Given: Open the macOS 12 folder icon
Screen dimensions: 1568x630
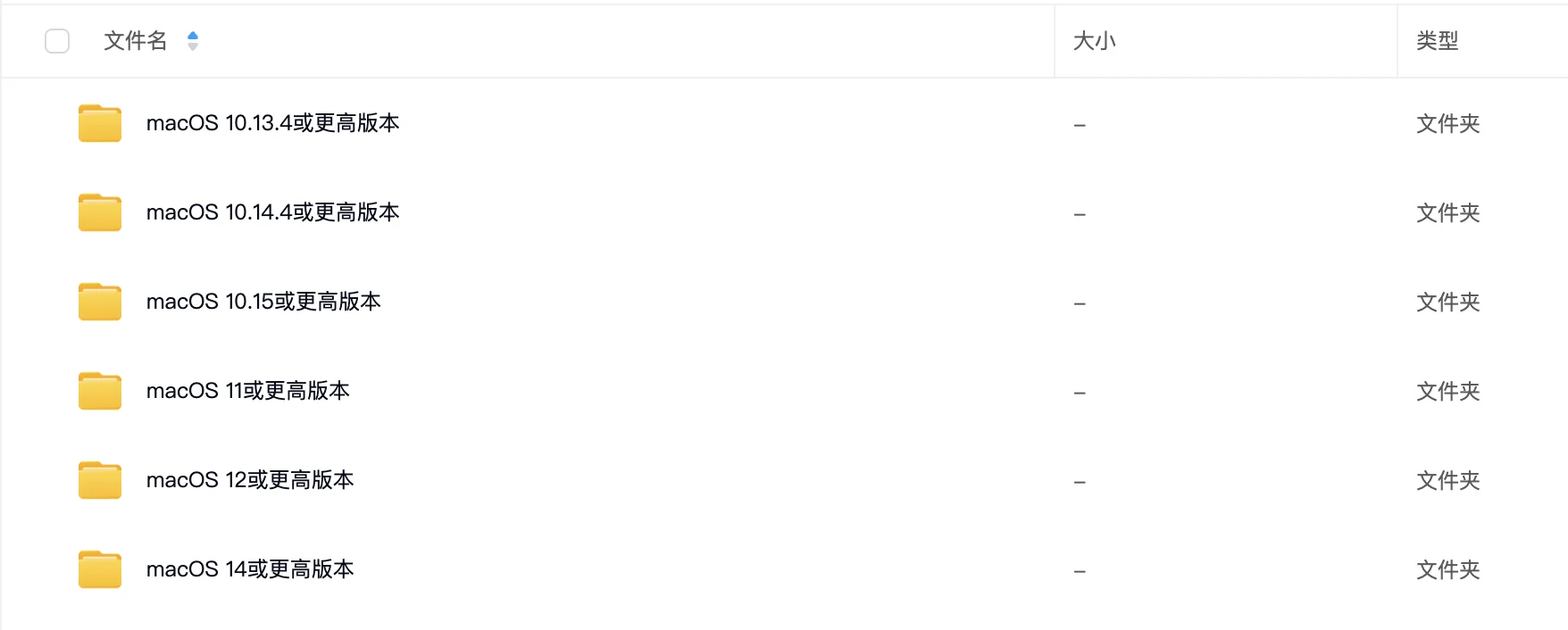Looking at the screenshot, I should [x=100, y=480].
